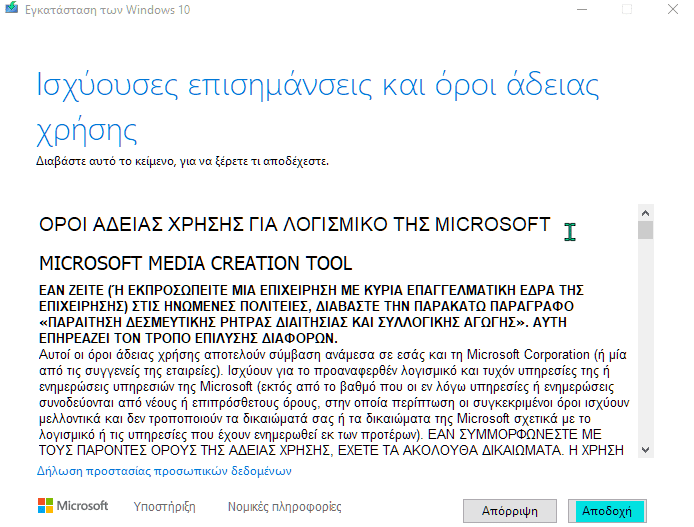
Task: Click the bold paragraph starting 'ΕΑΝ ΖΕΙΤΕ'
Action: tap(311, 314)
